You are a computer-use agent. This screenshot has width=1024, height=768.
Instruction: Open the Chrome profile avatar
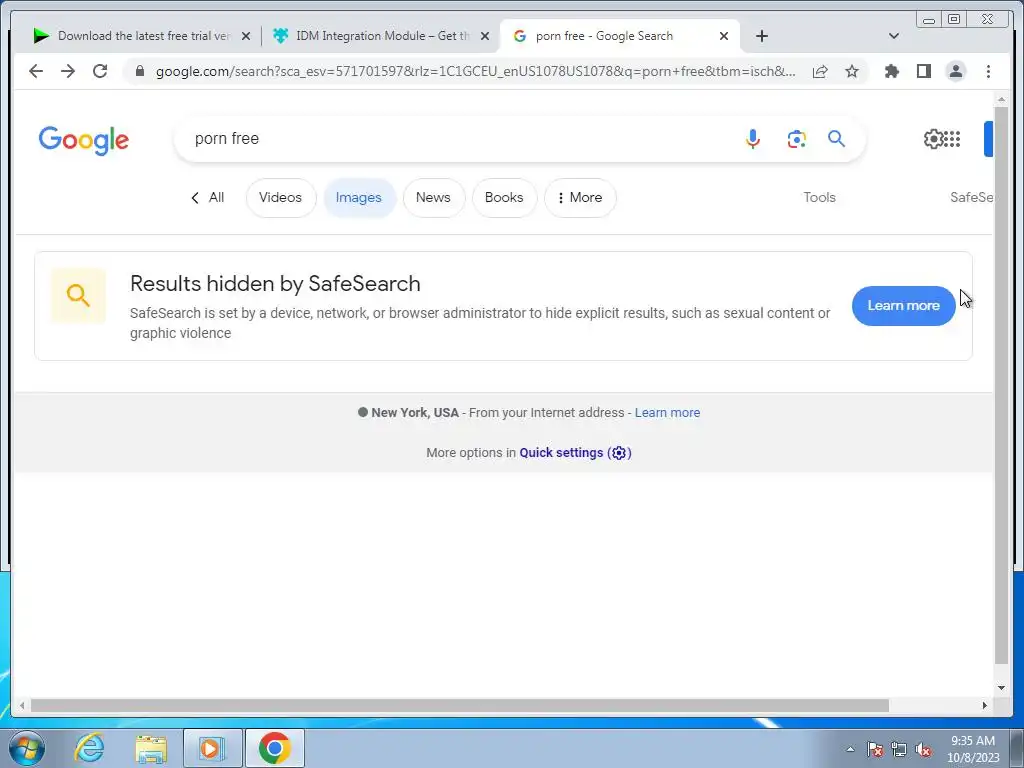click(x=955, y=71)
